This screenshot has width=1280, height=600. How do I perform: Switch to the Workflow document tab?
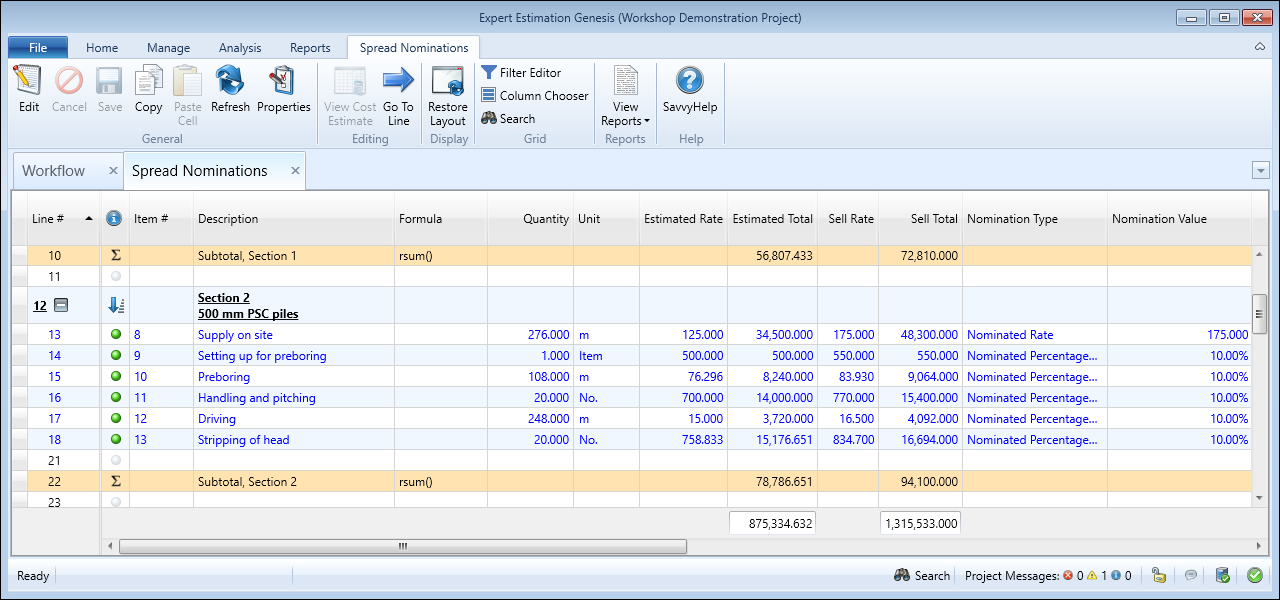pyautogui.click(x=54, y=171)
